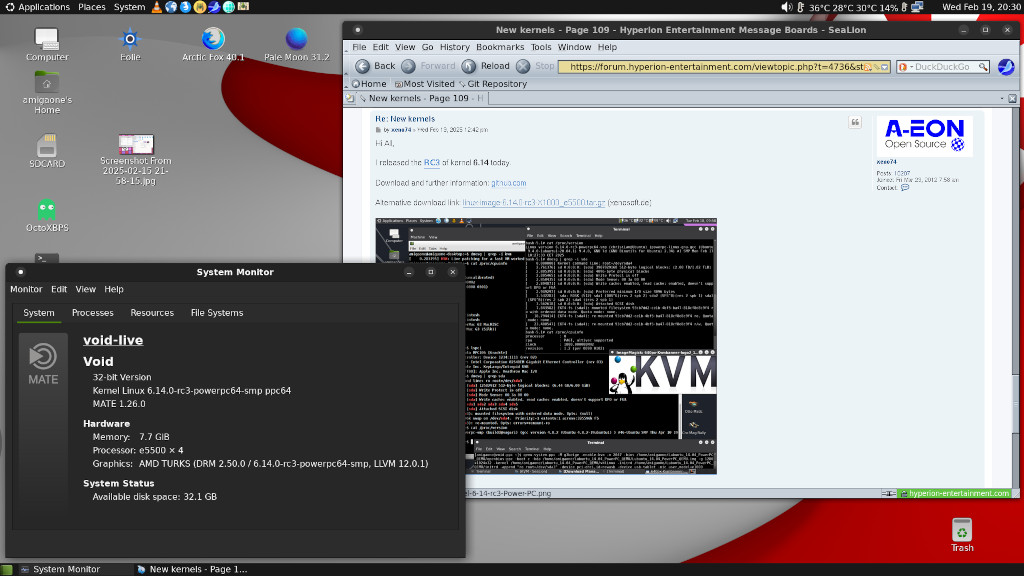1024x576 pixels.
Task: Click the MATE logo in System Monitor
Action: pos(43,363)
